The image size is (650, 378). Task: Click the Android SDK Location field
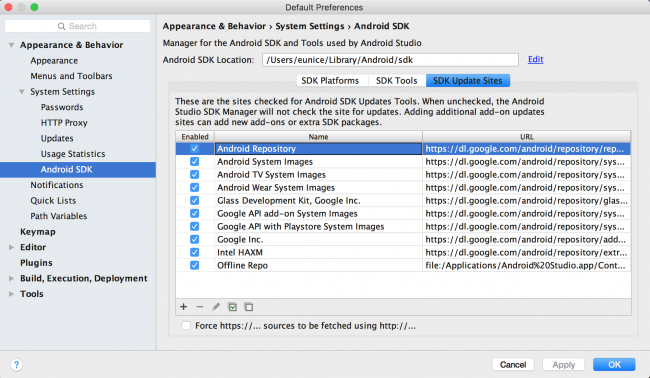pyautogui.click(x=390, y=60)
